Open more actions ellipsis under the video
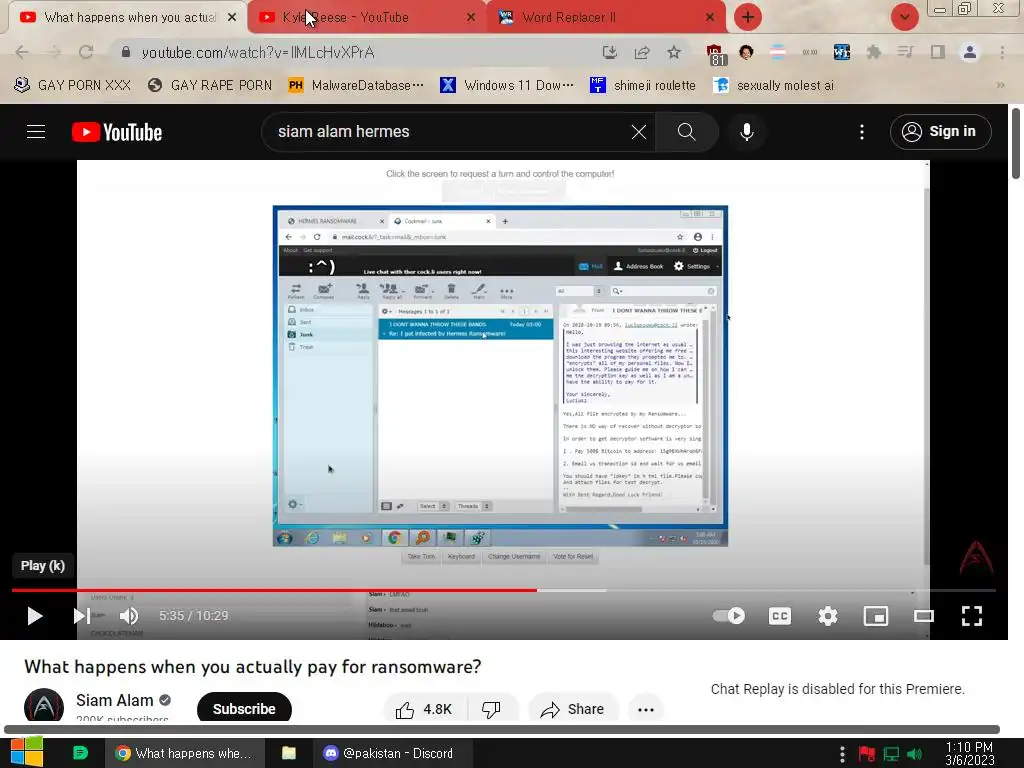 [x=646, y=709]
